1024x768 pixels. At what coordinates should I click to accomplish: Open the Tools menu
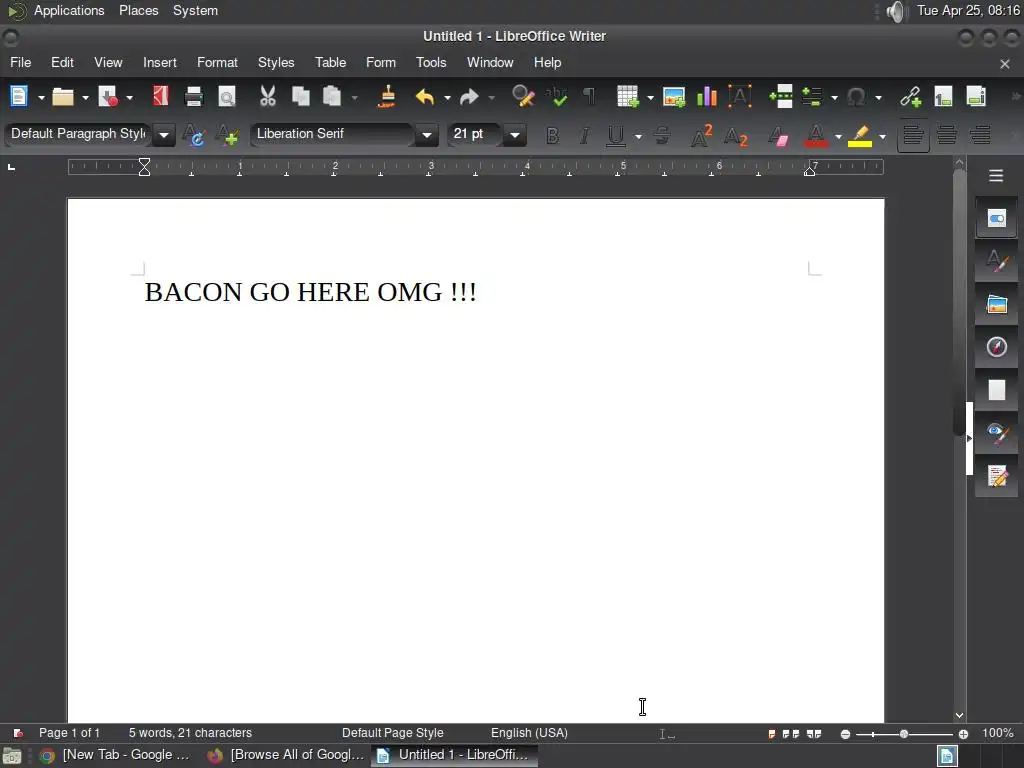point(431,62)
